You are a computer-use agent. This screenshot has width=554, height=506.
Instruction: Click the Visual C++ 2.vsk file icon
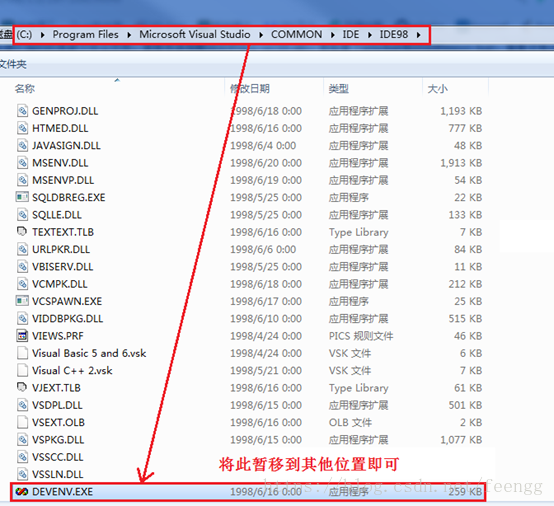(22, 371)
